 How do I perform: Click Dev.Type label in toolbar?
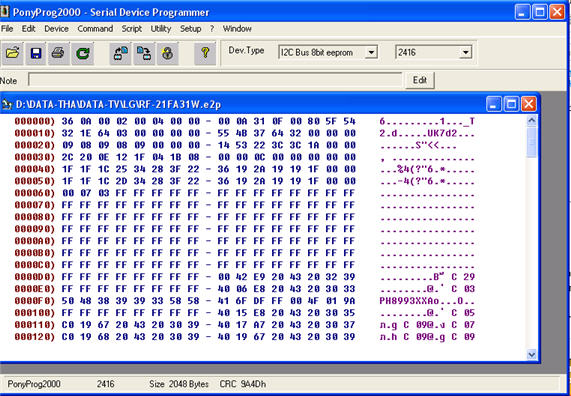pos(246,51)
